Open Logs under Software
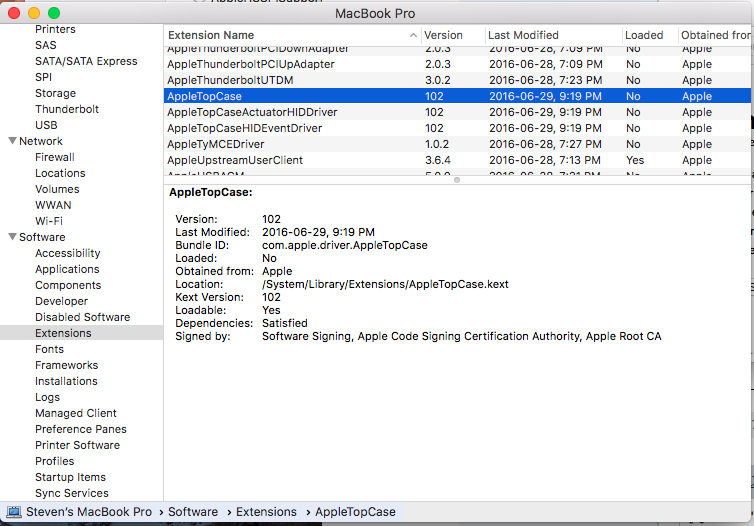This screenshot has width=754, height=526. 48,397
